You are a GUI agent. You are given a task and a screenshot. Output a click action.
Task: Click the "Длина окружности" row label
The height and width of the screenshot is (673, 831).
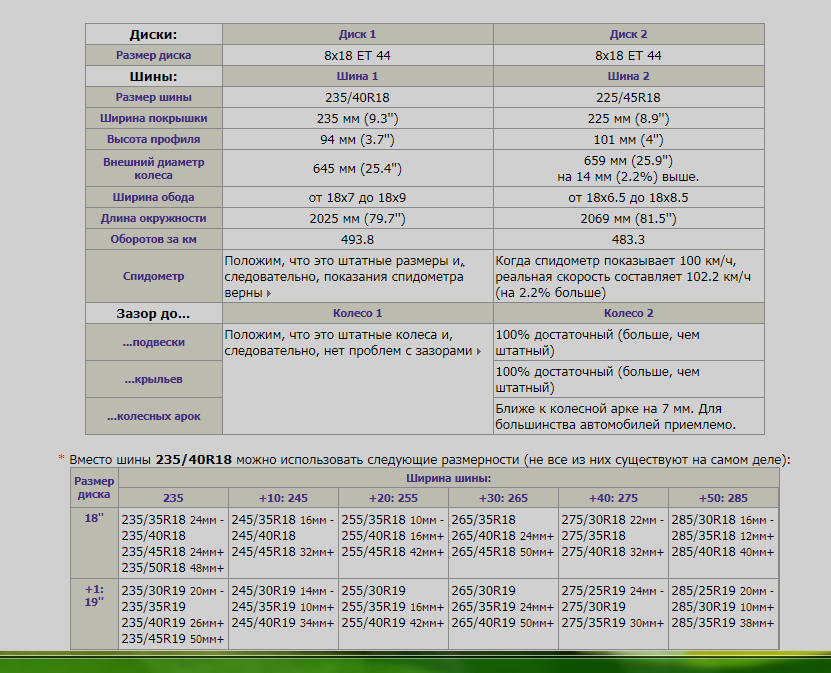[153, 218]
